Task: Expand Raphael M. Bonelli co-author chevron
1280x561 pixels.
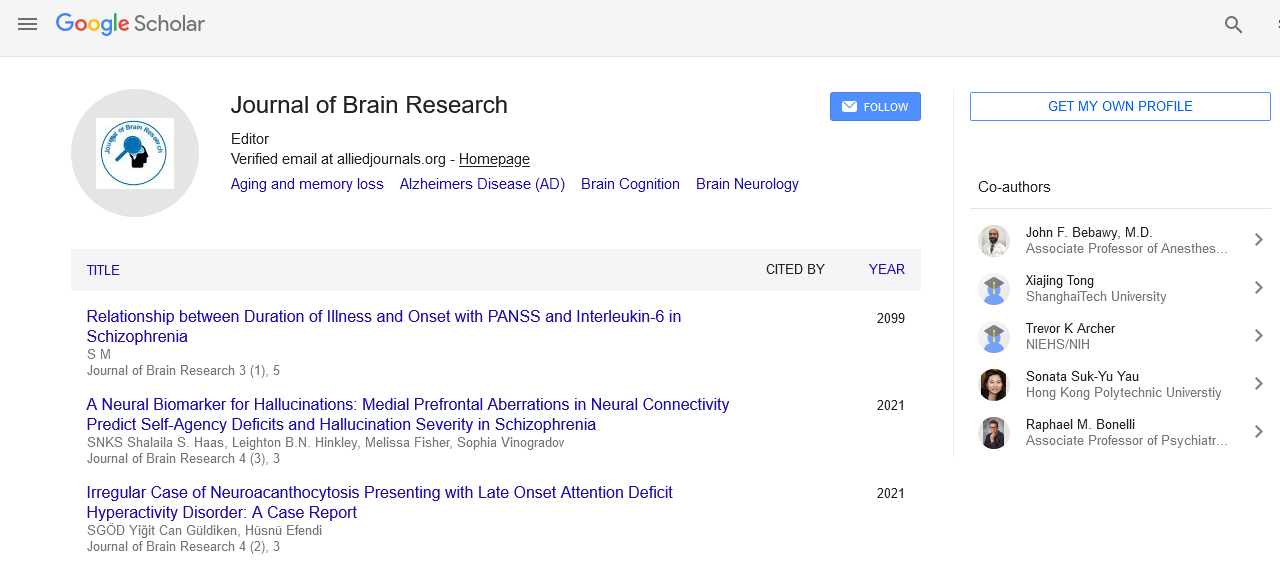Action: 1258,432
